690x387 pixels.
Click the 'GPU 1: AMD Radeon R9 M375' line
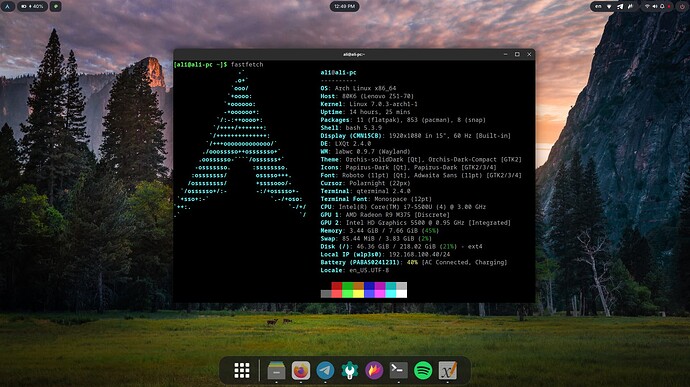tap(385, 215)
